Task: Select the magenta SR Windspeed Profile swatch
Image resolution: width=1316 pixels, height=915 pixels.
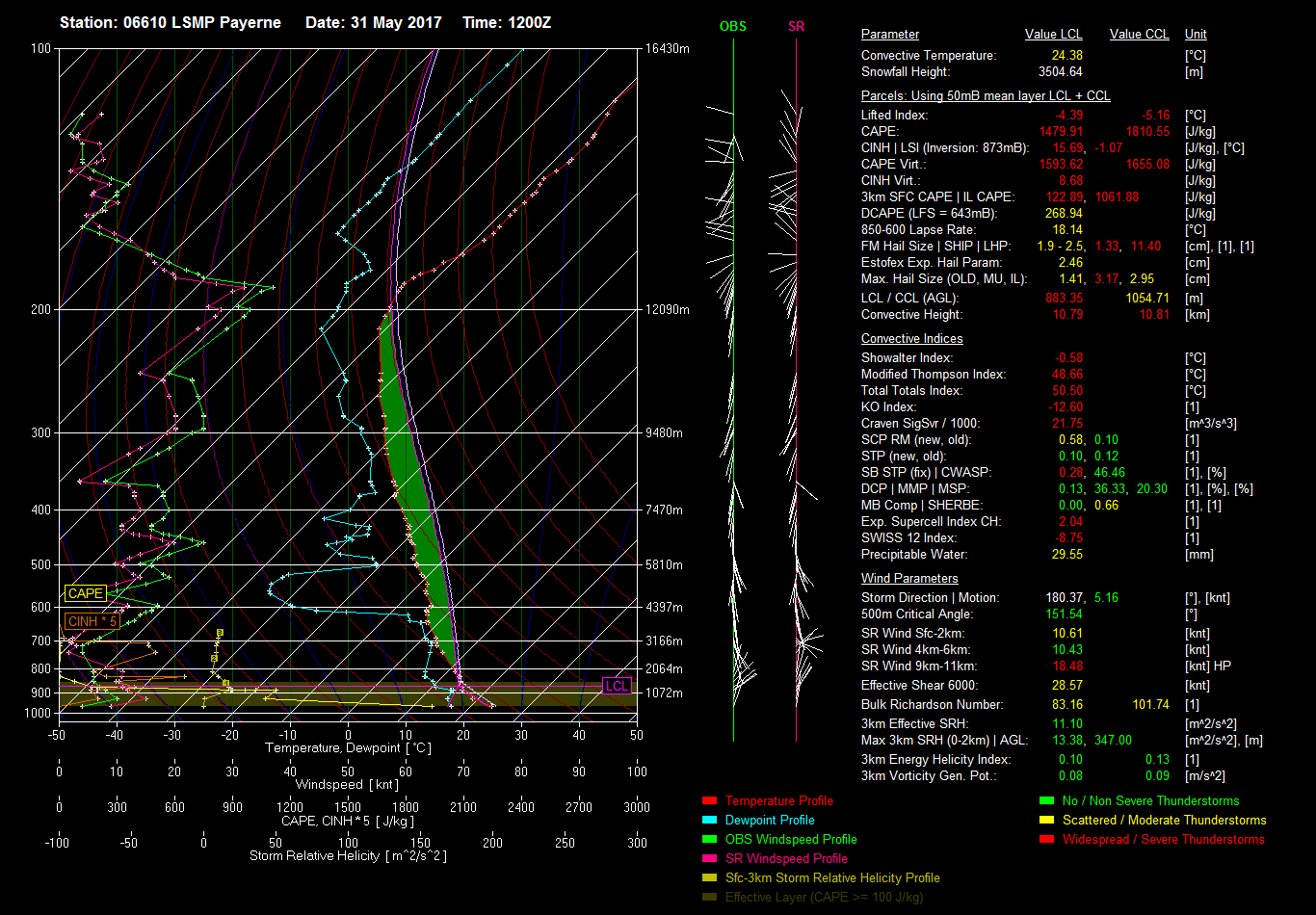Action: pyautogui.click(x=709, y=858)
